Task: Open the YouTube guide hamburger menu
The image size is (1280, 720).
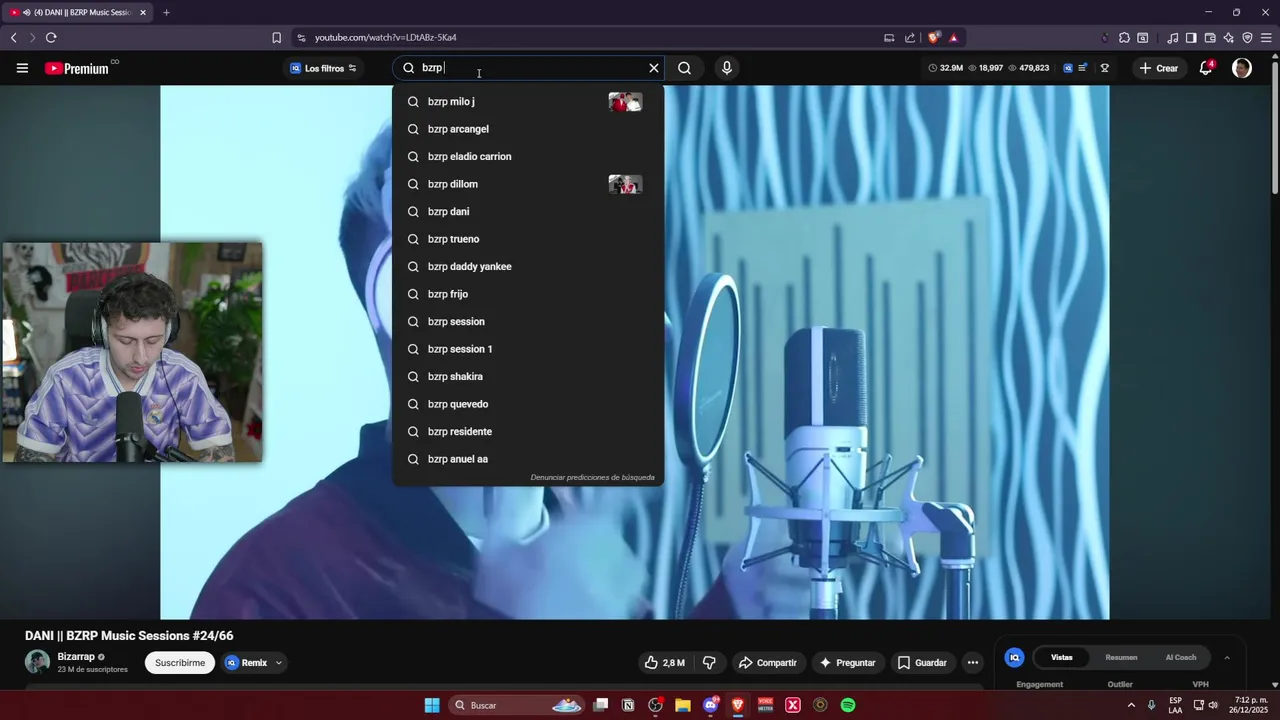Action: coord(22,68)
